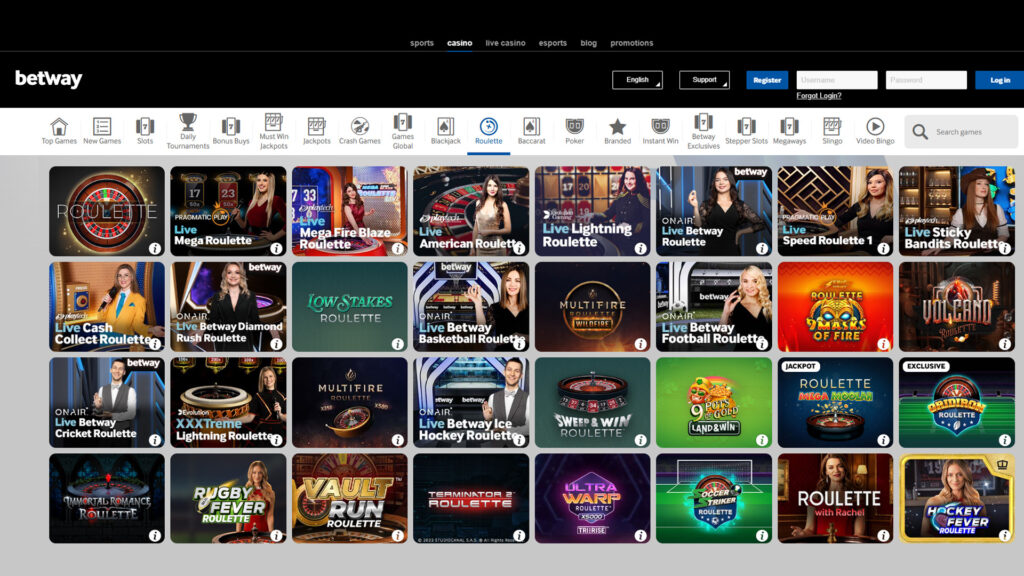Screen dimensions: 1024x576
Task: Open the Crash Games category
Action: pos(360,131)
